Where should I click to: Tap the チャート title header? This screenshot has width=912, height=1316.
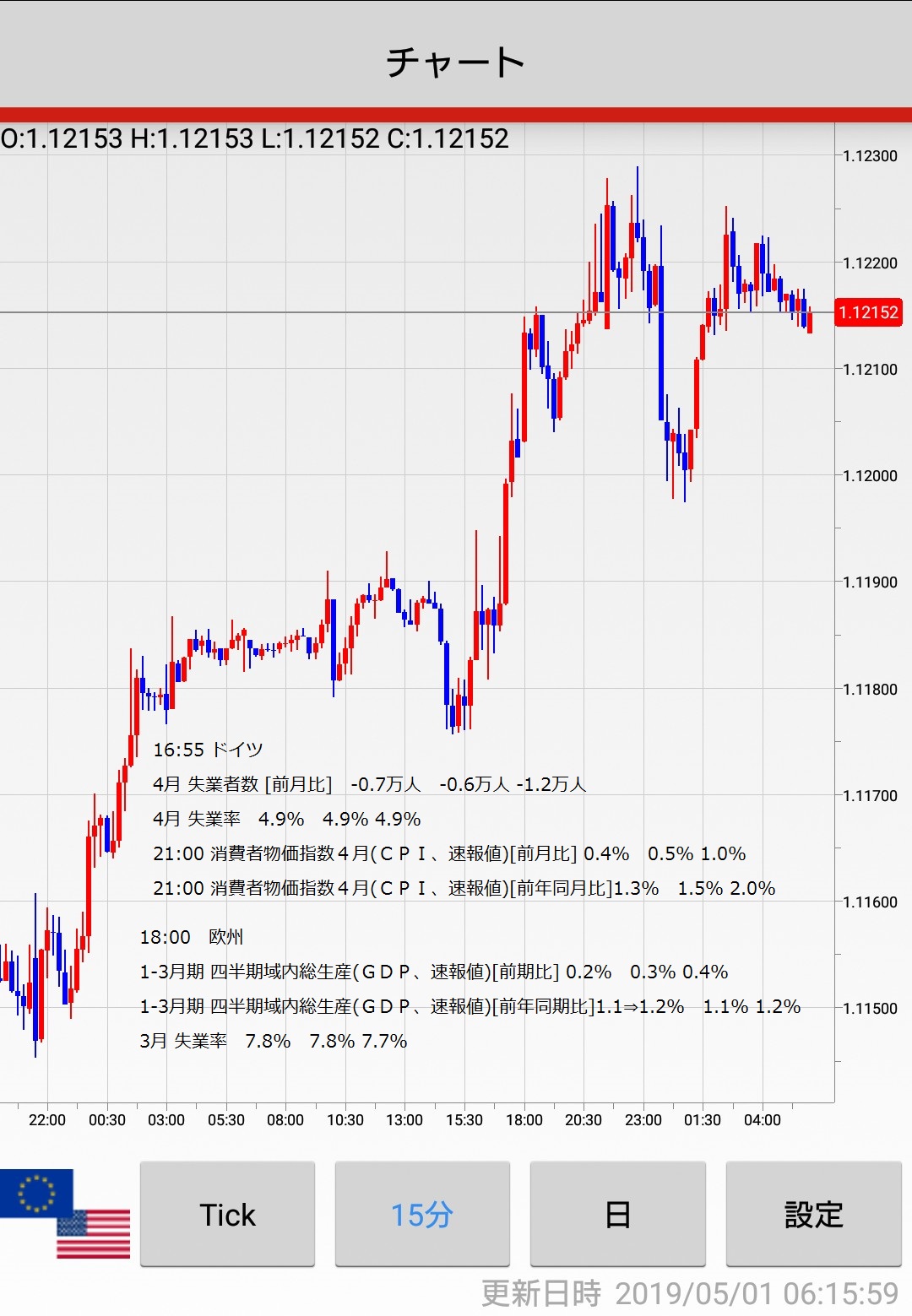coord(456,62)
